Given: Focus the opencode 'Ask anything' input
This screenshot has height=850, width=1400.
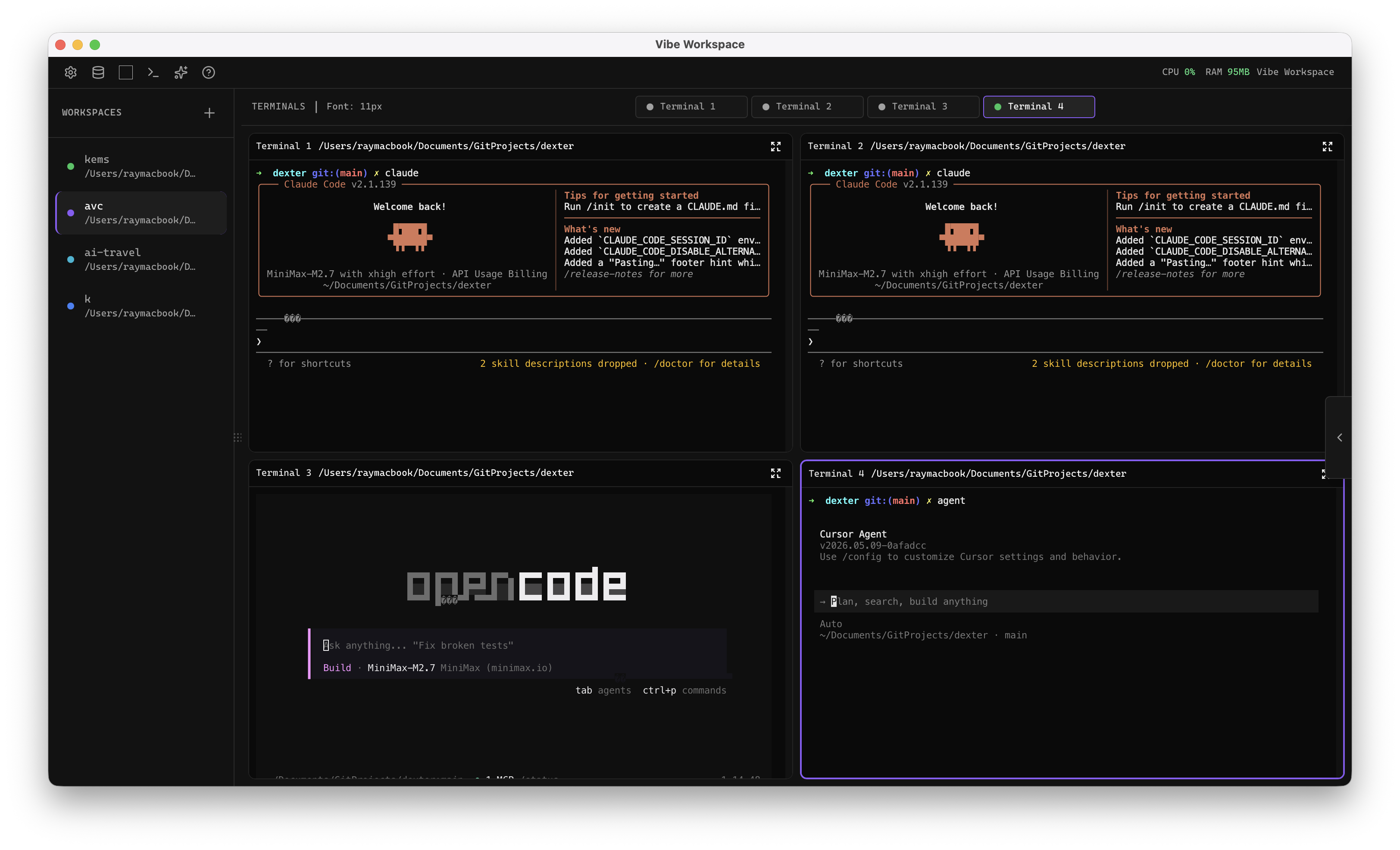Looking at the screenshot, I should (x=518, y=645).
